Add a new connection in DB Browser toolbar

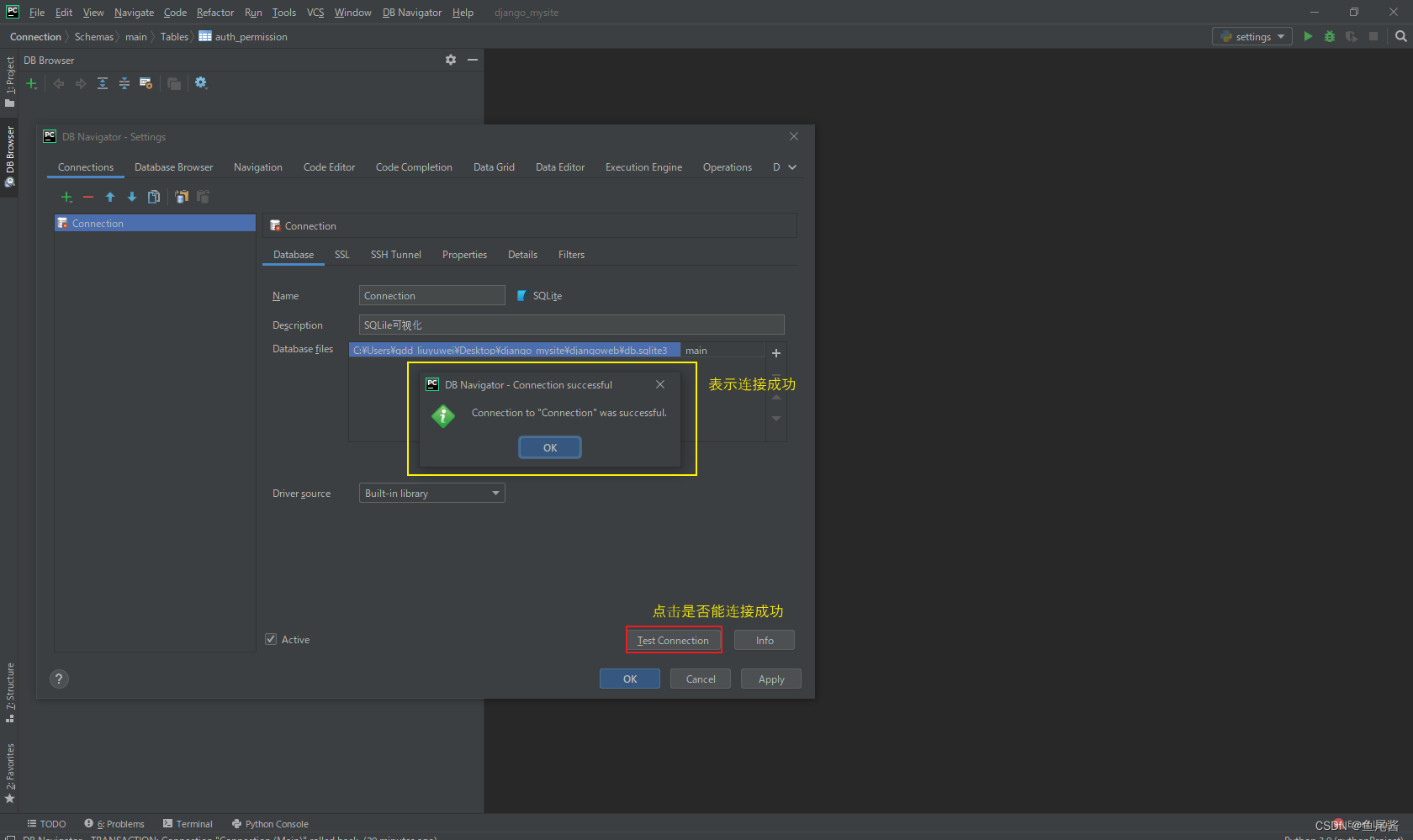pos(32,83)
